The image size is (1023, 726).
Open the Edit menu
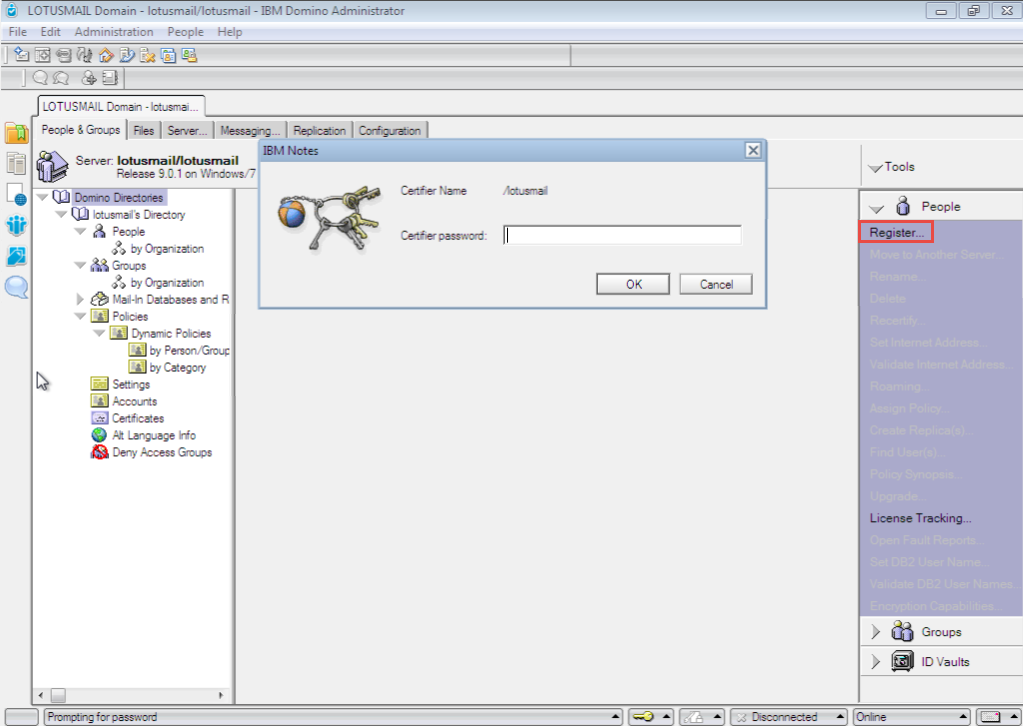[50, 32]
